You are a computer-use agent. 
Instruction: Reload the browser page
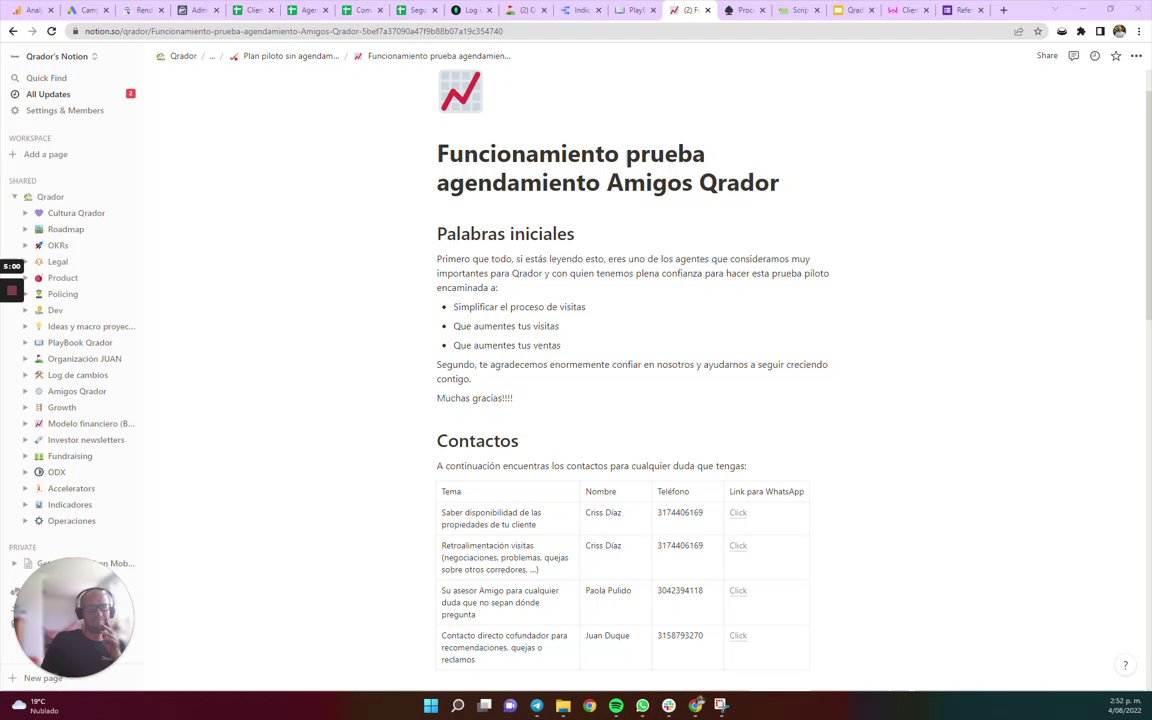tap(51, 32)
